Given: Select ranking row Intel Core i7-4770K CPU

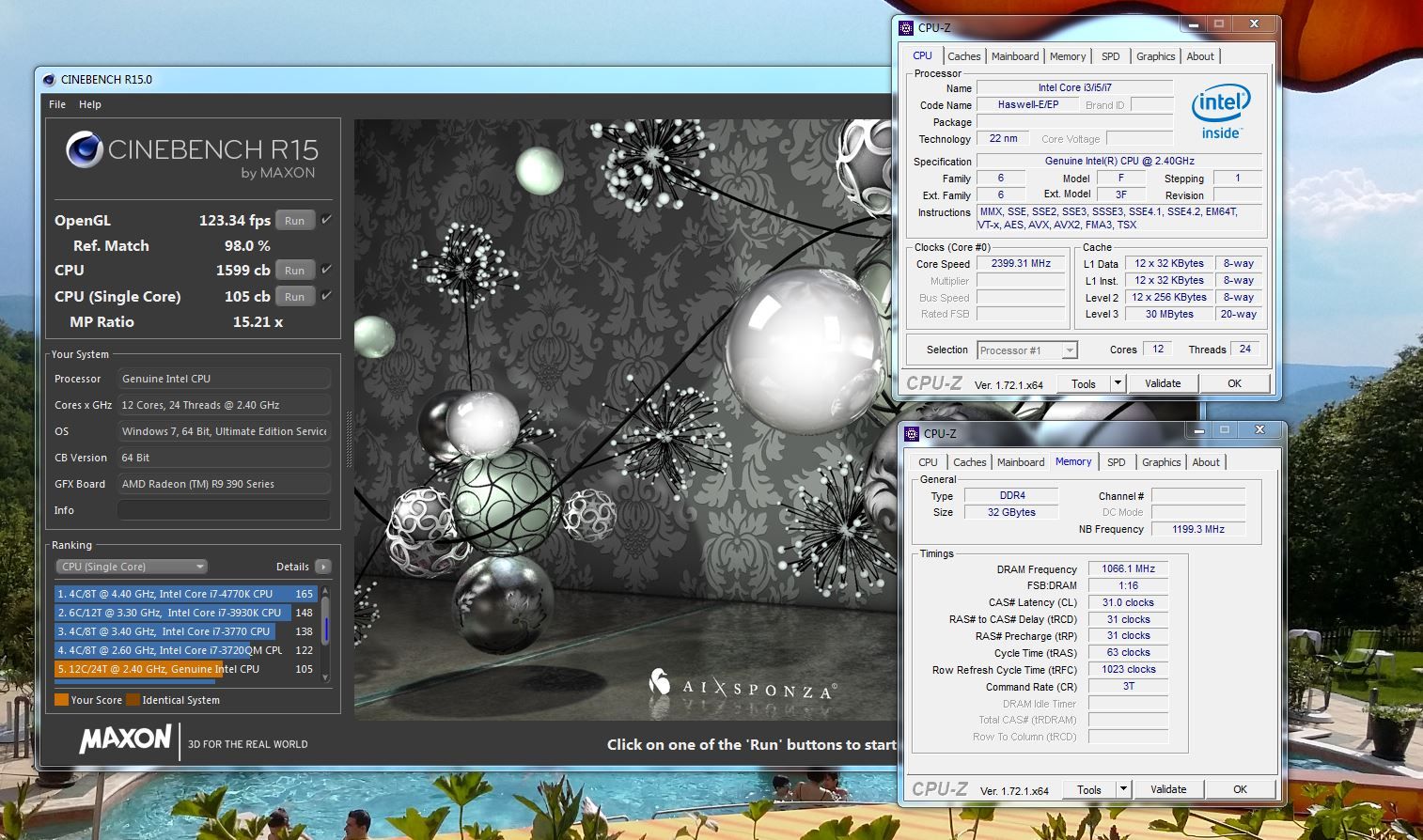Looking at the screenshot, I should [185, 594].
